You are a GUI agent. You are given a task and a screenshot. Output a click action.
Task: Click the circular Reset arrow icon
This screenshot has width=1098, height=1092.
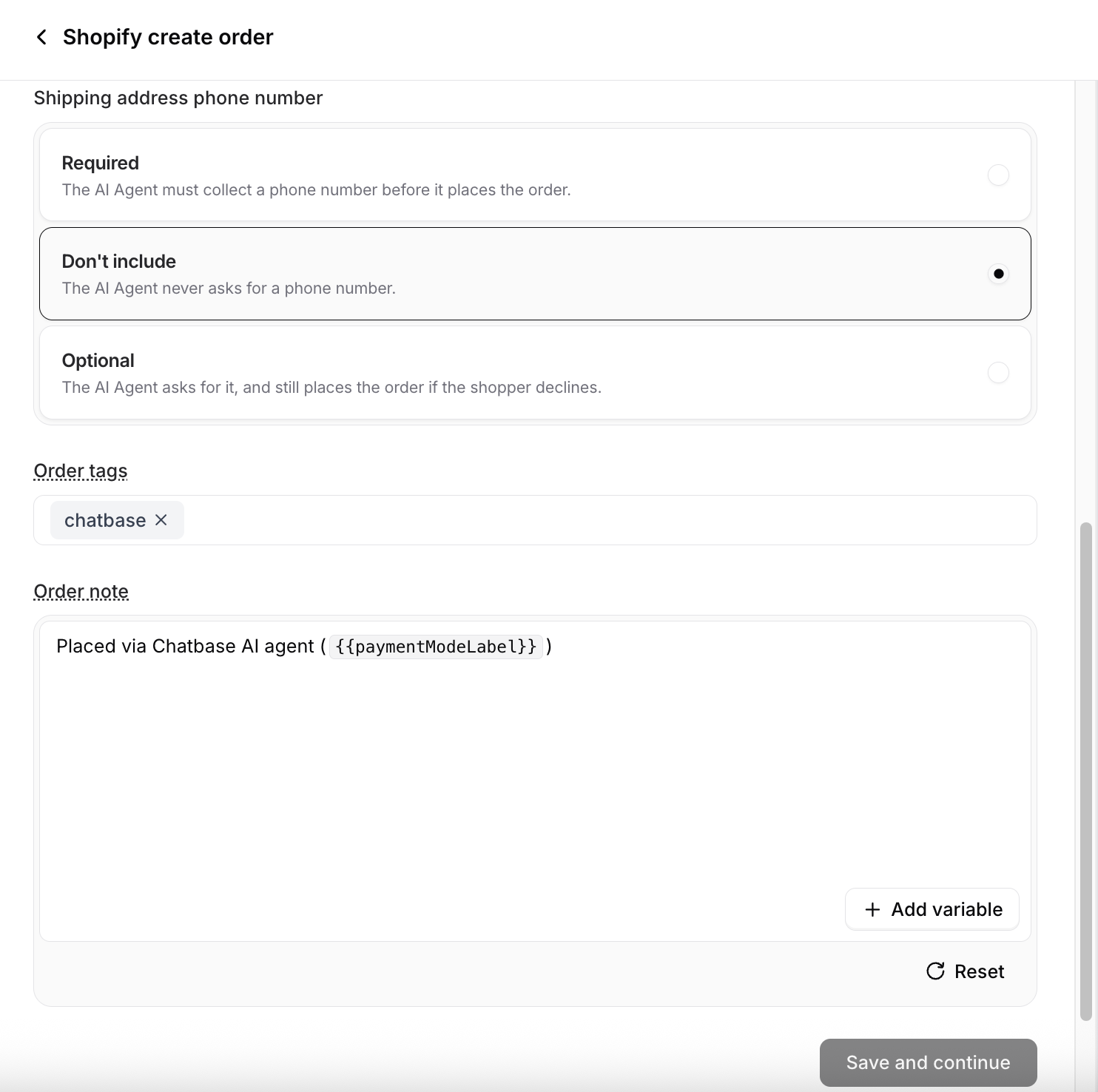pos(935,971)
